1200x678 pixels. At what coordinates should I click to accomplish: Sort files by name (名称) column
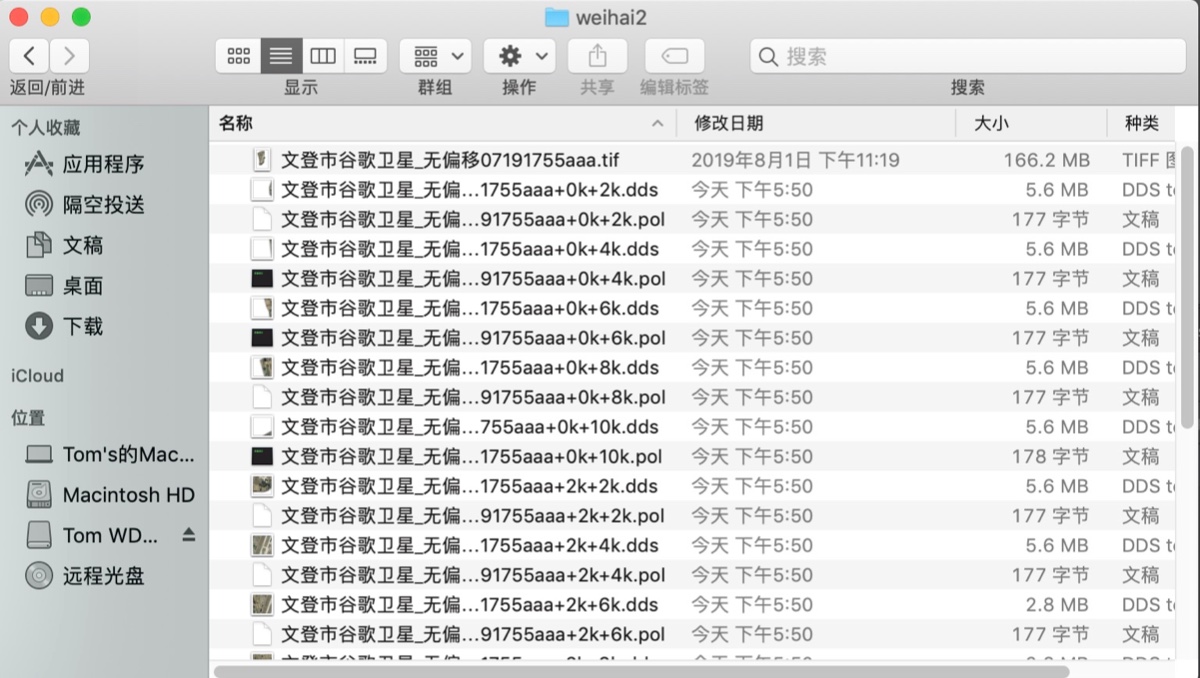click(440, 123)
